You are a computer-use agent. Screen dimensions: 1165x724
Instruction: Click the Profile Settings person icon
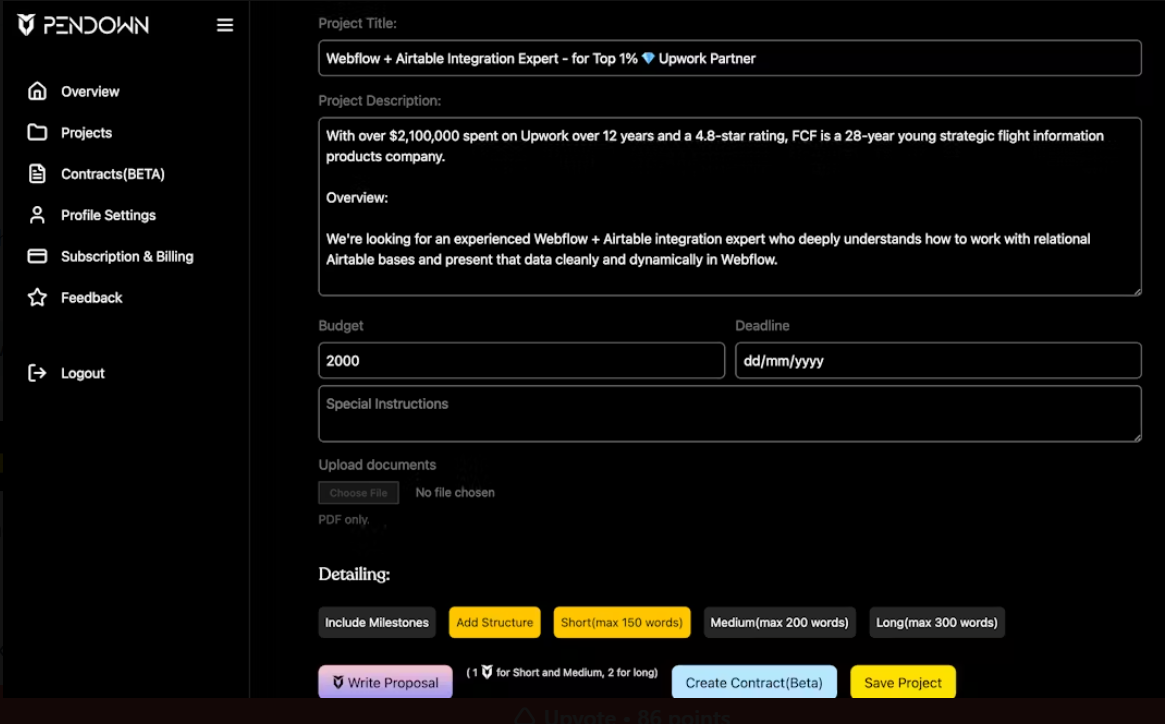coord(37,215)
